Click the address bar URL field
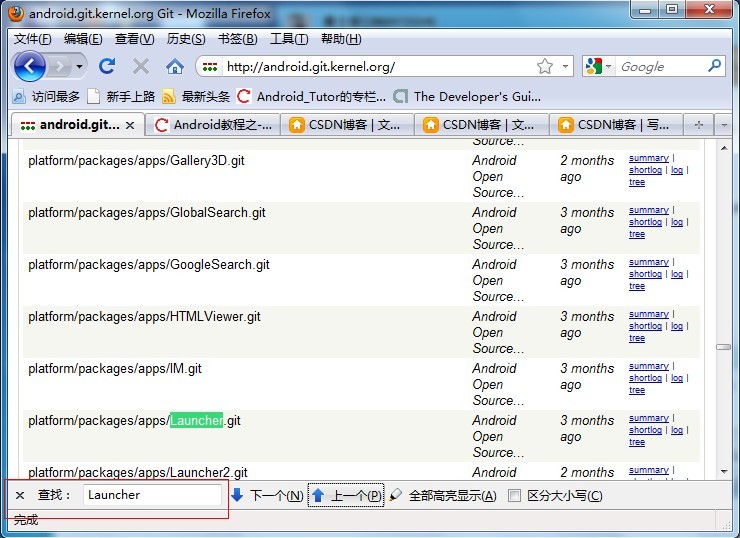The height and width of the screenshot is (538, 740). (x=378, y=67)
